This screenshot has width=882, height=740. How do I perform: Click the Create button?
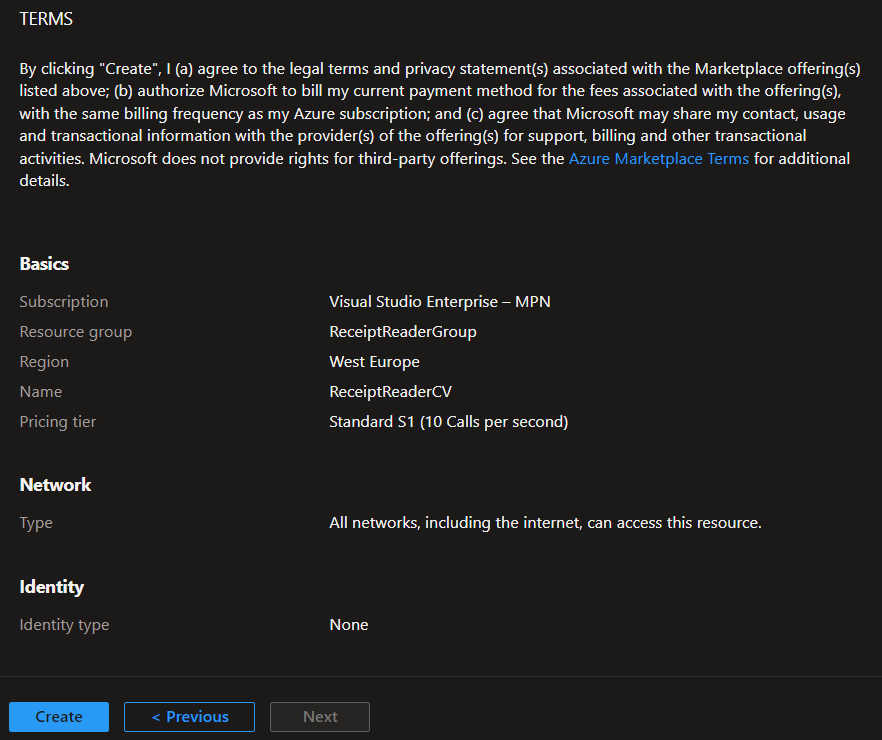coord(59,716)
